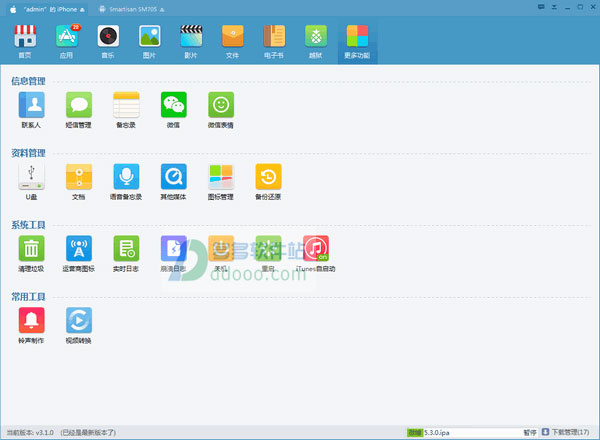Open the 首页 home toolbar icon
The image size is (600, 440).
tap(25, 41)
